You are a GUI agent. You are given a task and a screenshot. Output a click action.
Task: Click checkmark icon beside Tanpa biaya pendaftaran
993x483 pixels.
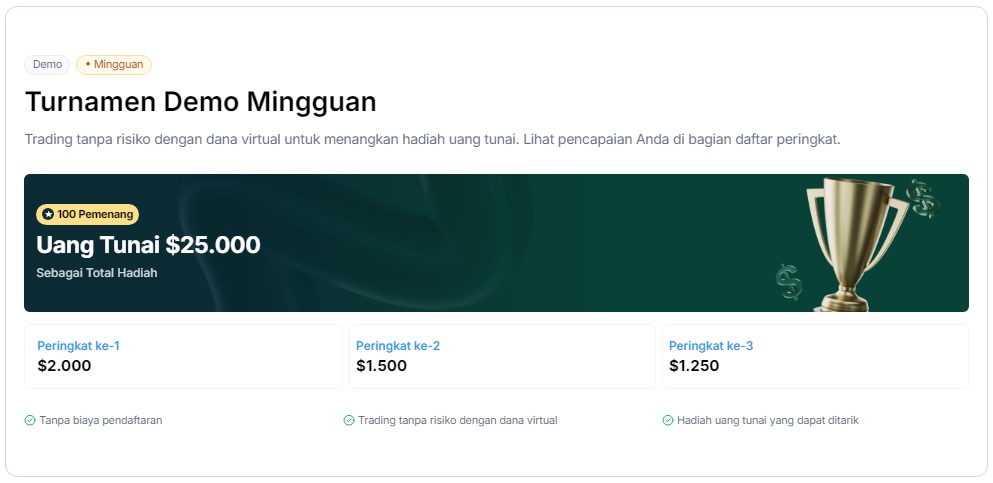tap(30, 421)
